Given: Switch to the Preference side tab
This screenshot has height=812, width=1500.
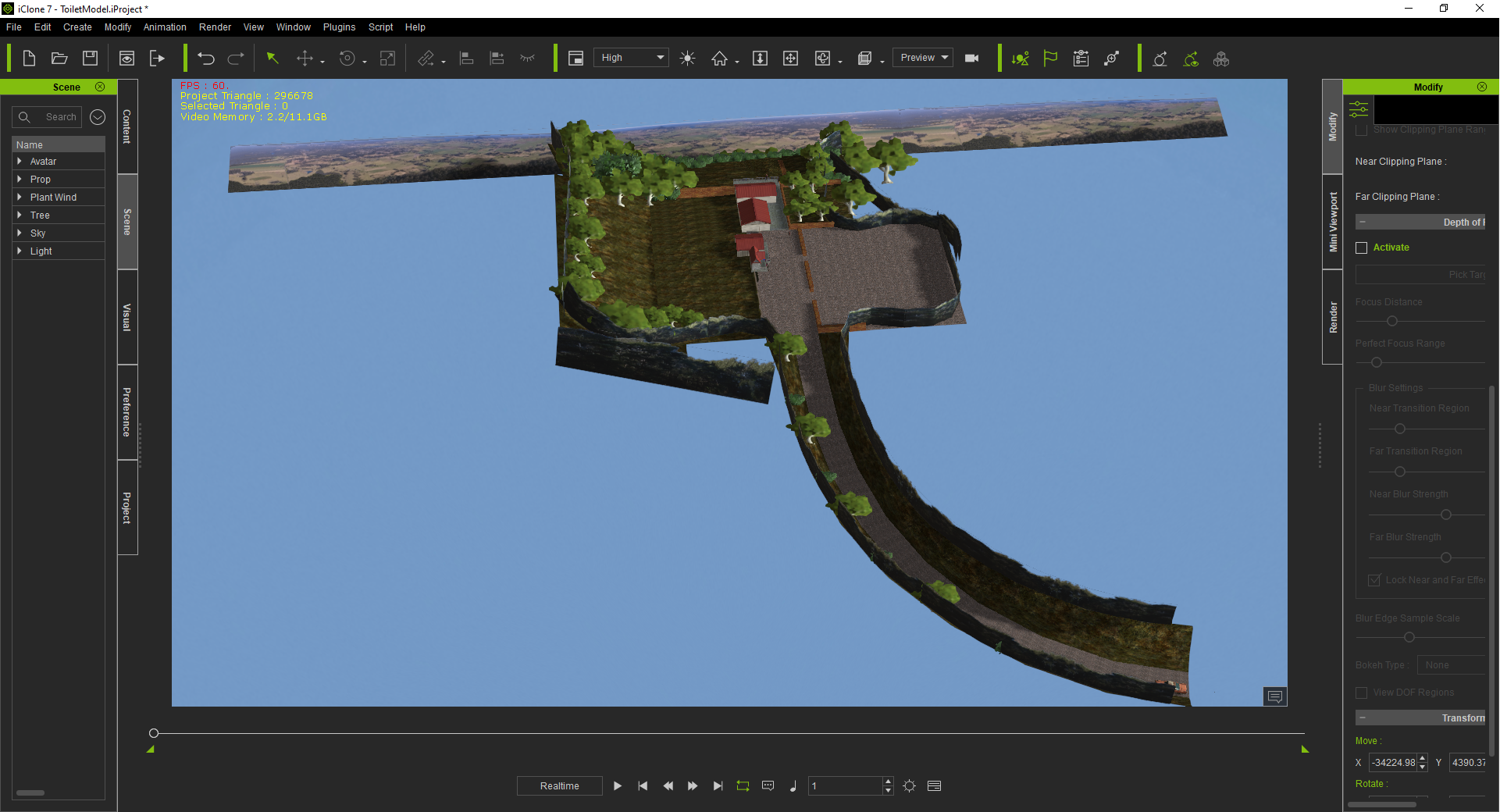Looking at the screenshot, I should (127, 412).
